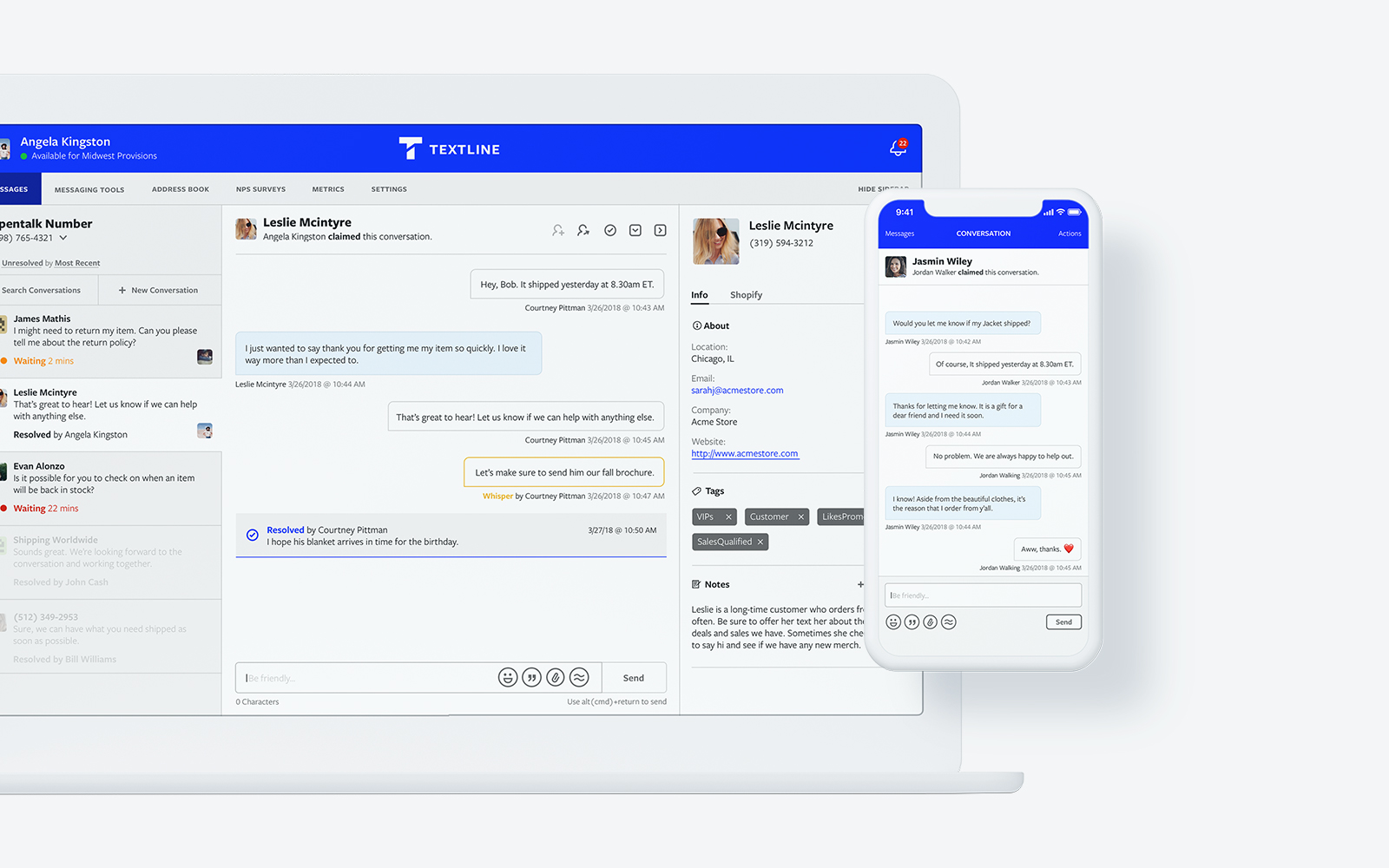The height and width of the screenshot is (868, 1389).
Task: Click the phone number (319) 594-3212
Action: click(x=781, y=243)
